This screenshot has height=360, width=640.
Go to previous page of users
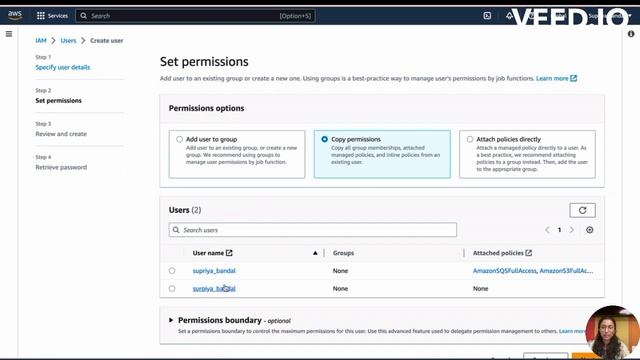click(x=547, y=230)
